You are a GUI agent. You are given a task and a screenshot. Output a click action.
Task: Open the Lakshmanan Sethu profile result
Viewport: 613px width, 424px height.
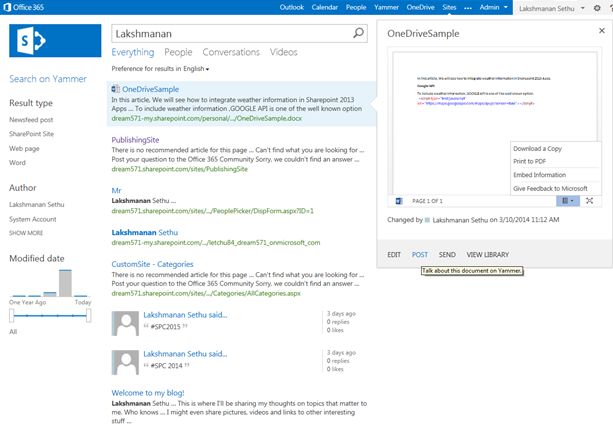pyautogui.click(x=145, y=233)
